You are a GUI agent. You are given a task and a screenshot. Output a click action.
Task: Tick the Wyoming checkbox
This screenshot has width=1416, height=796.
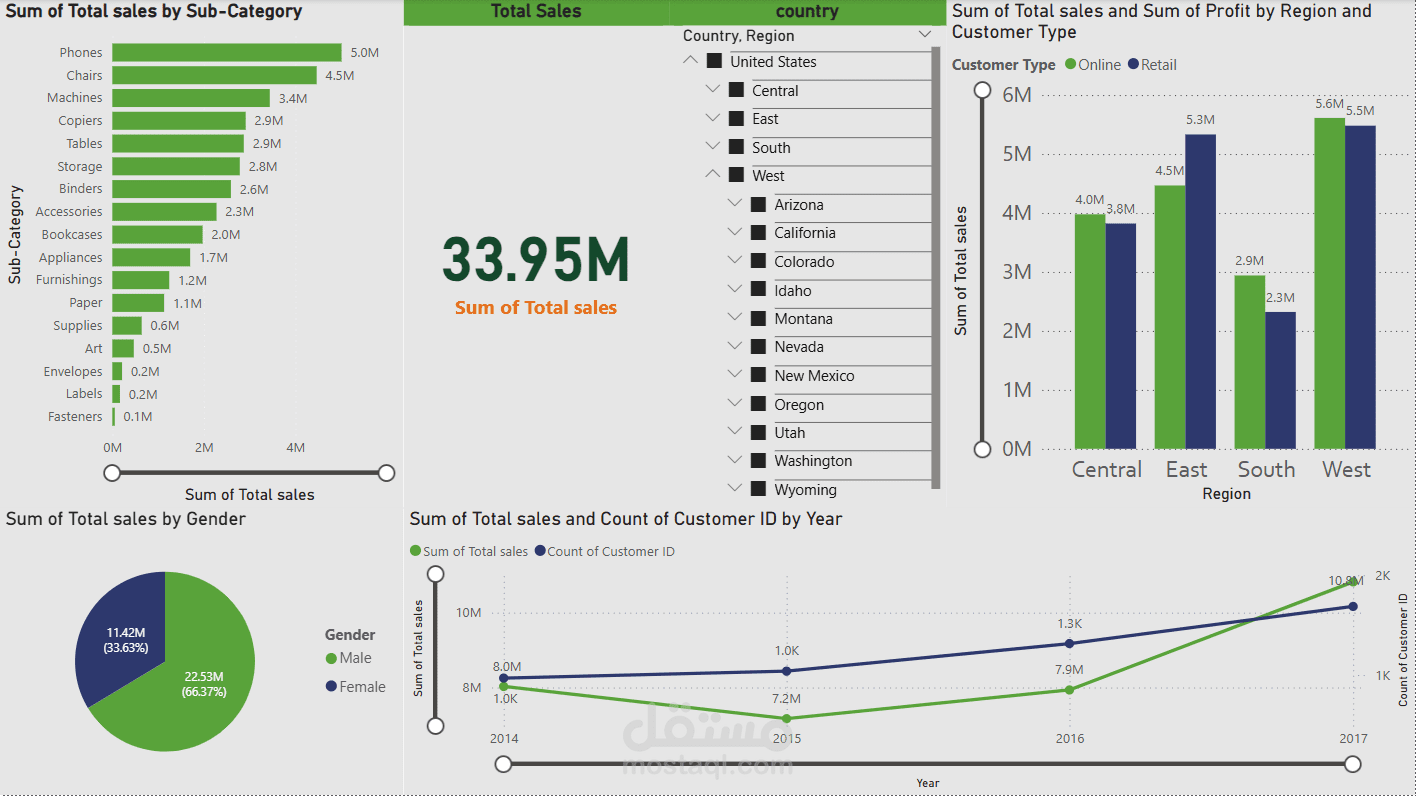(757, 490)
